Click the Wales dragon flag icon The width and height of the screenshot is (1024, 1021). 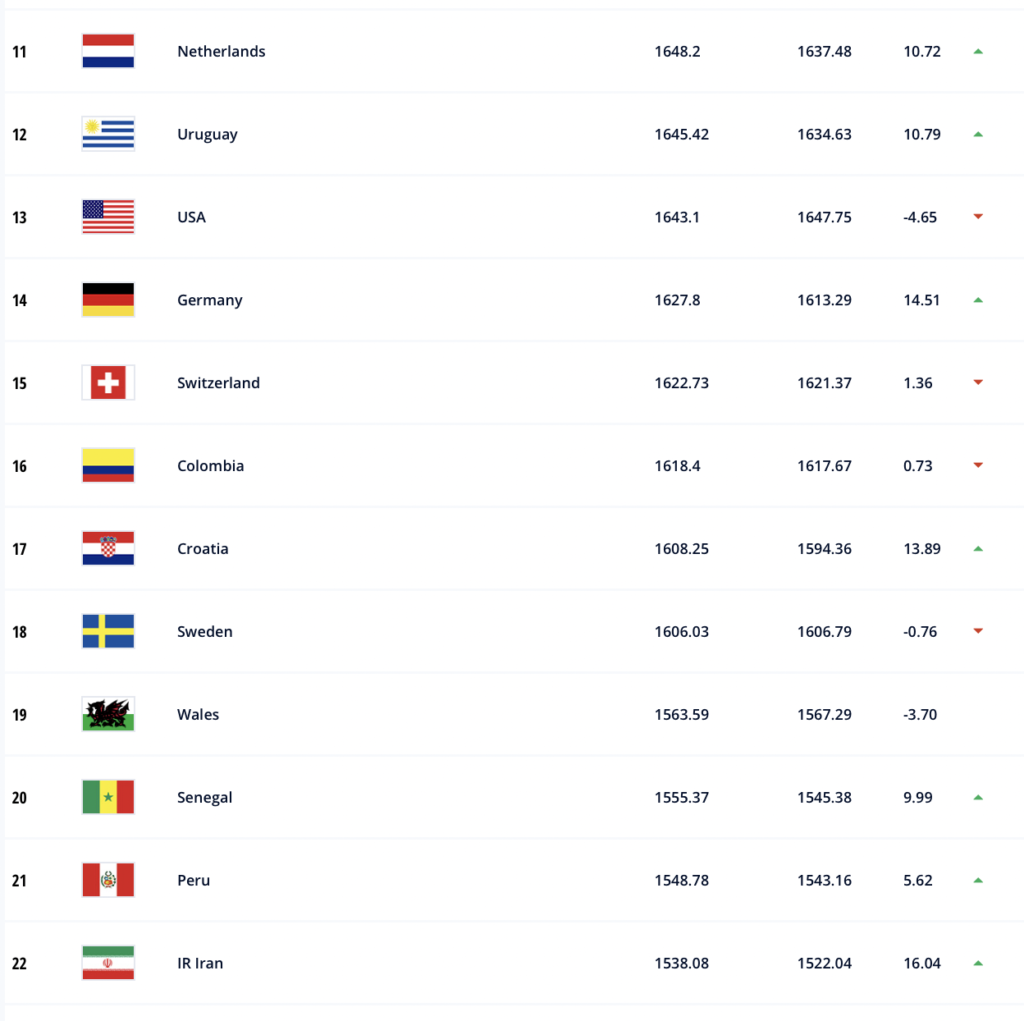coord(108,714)
